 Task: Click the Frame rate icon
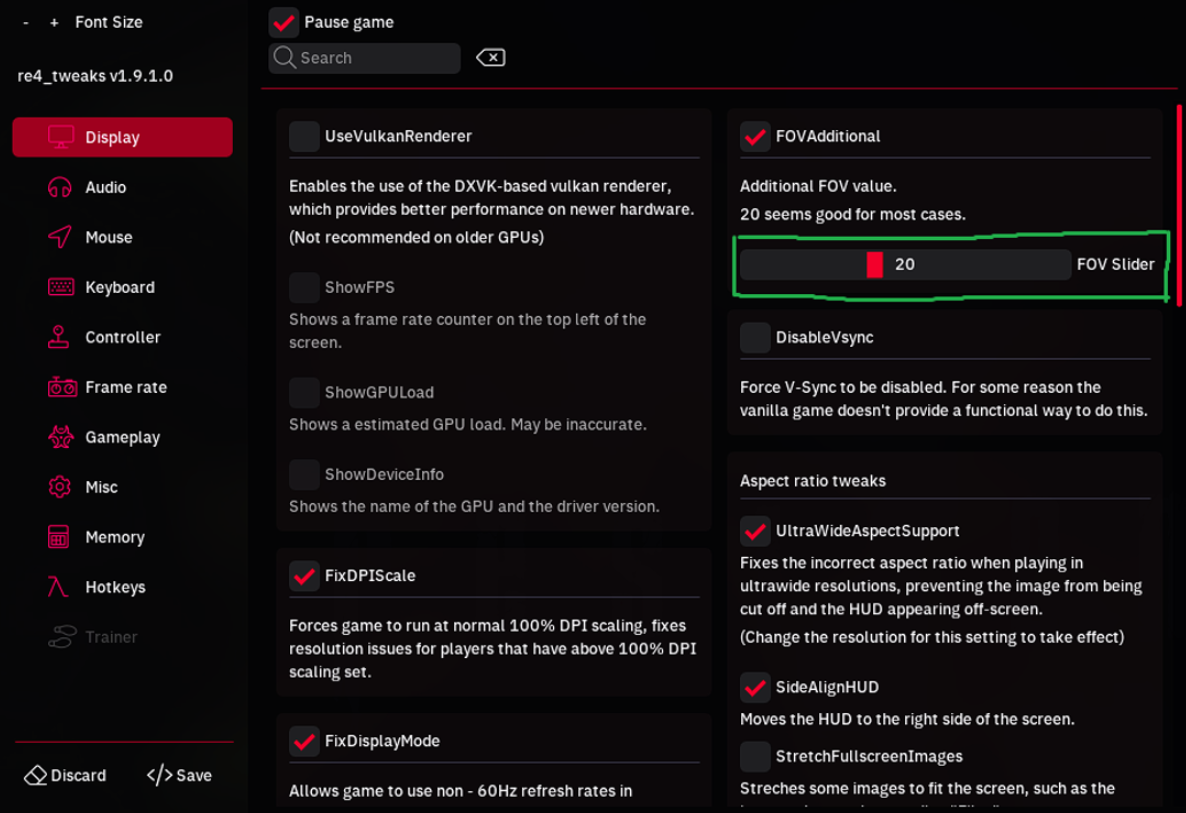coord(61,387)
